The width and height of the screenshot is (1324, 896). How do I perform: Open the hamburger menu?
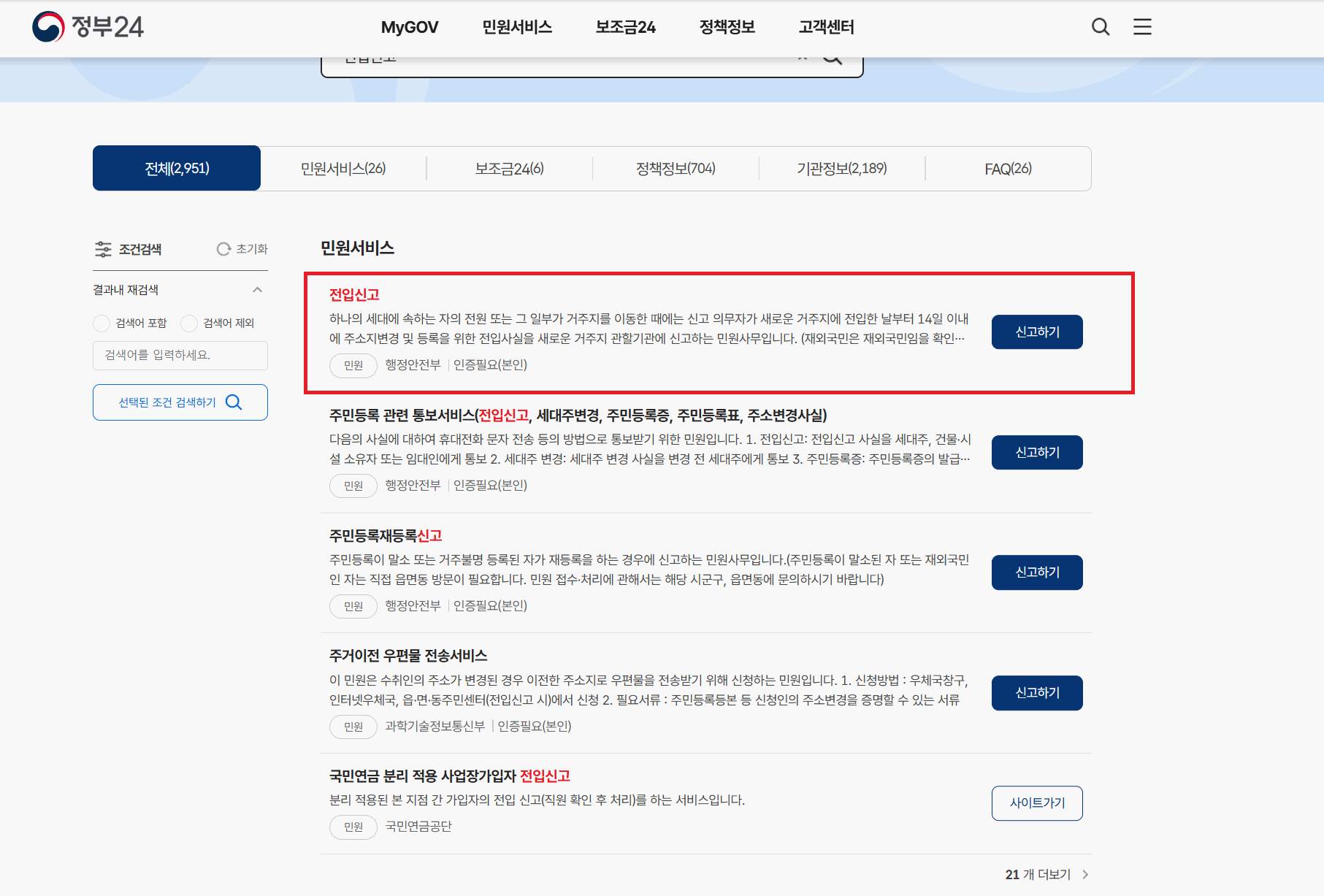(x=1142, y=27)
